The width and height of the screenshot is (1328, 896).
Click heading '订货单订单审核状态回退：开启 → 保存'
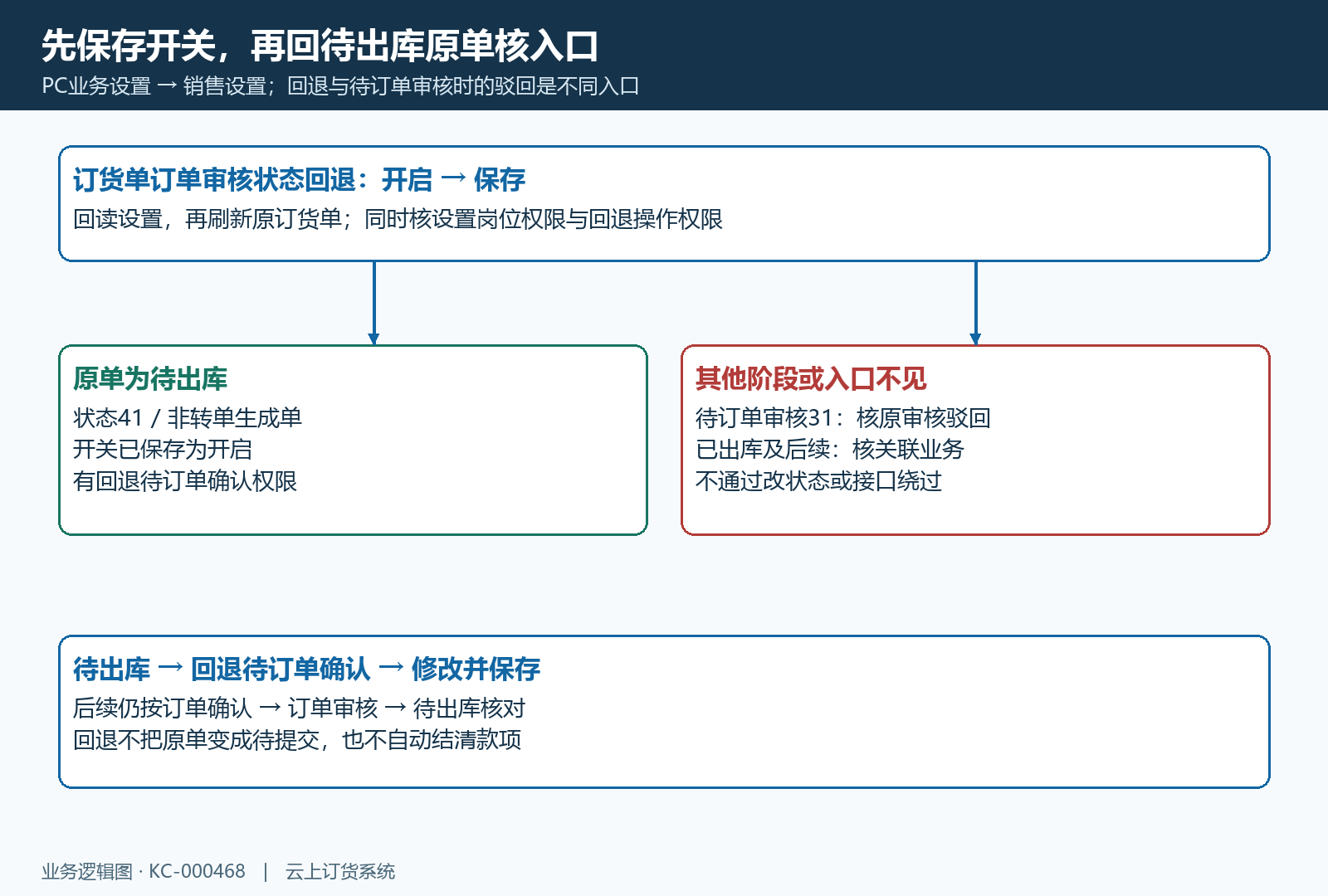pyautogui.click(x=299, y=179)
